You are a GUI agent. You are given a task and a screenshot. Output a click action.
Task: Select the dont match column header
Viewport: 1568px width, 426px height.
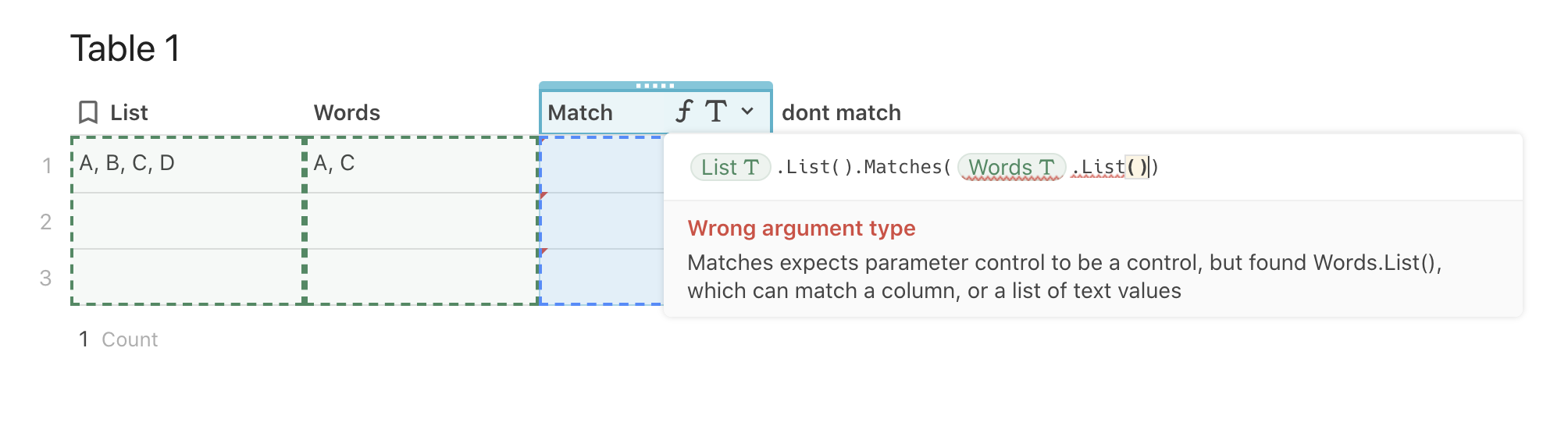841,112
